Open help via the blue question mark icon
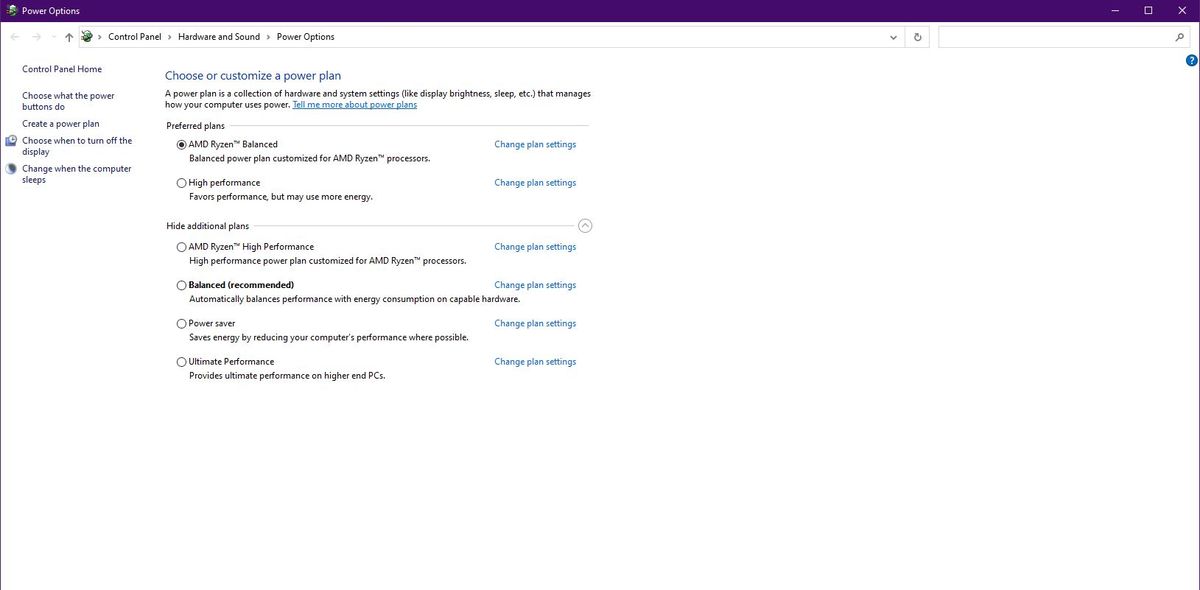This screenshot has height=590, width=1200. click(1191, 58)
